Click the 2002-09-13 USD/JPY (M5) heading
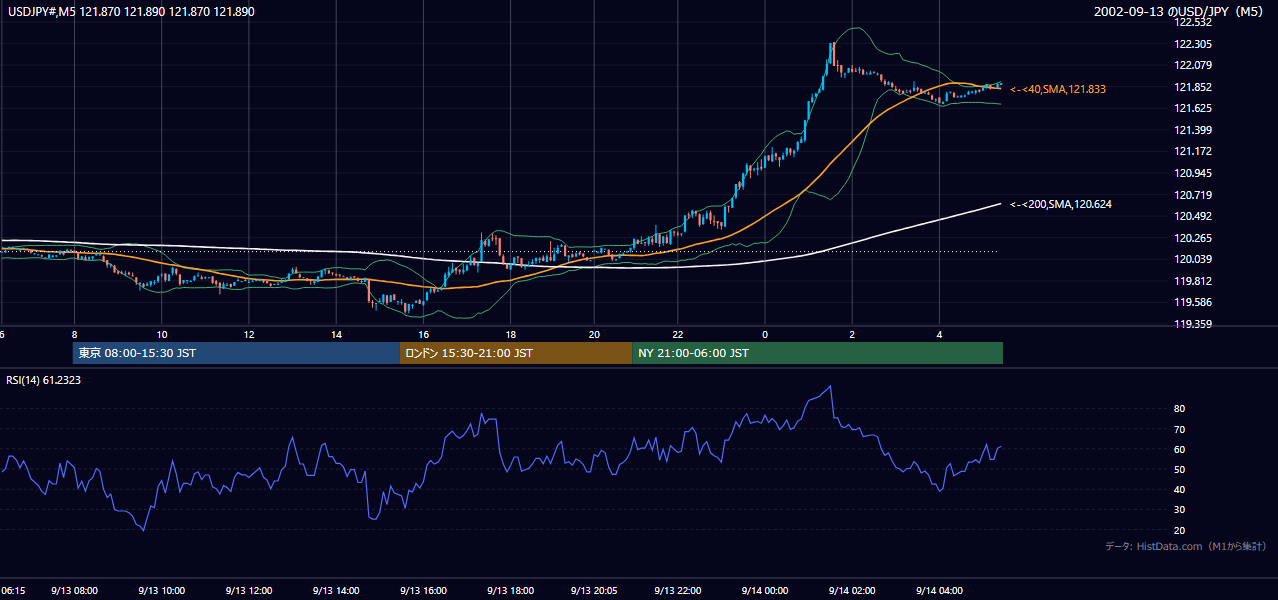1278x600 pixels. (x=1179, y=12)
